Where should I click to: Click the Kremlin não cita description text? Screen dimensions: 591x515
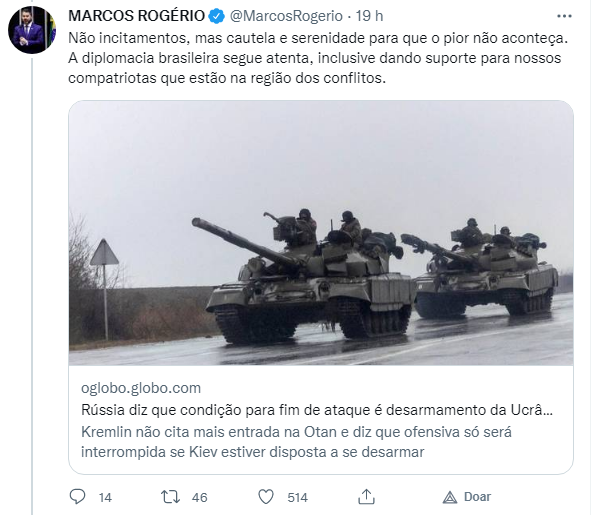tap(296, 442)
